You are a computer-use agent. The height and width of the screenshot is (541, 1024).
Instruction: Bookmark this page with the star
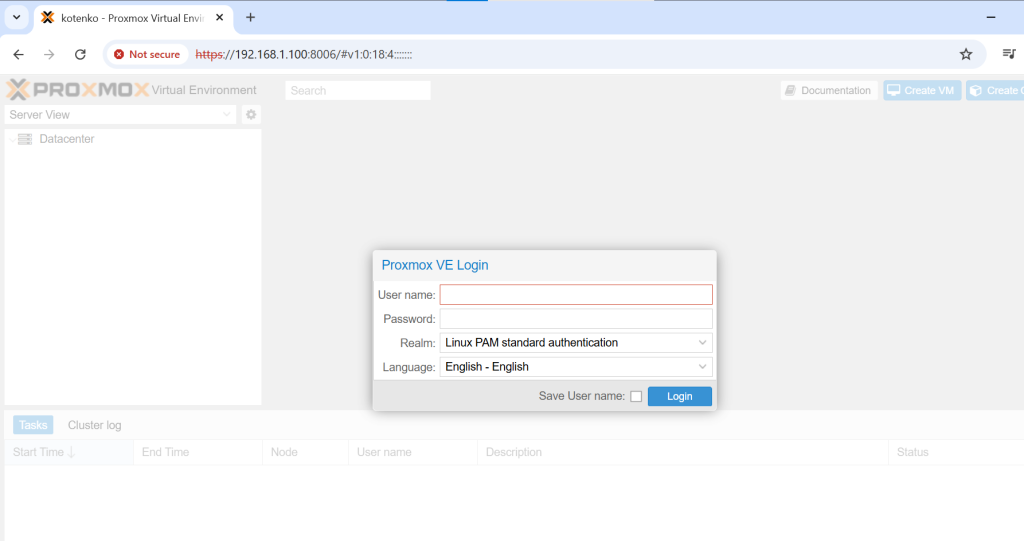pos(966,54)
